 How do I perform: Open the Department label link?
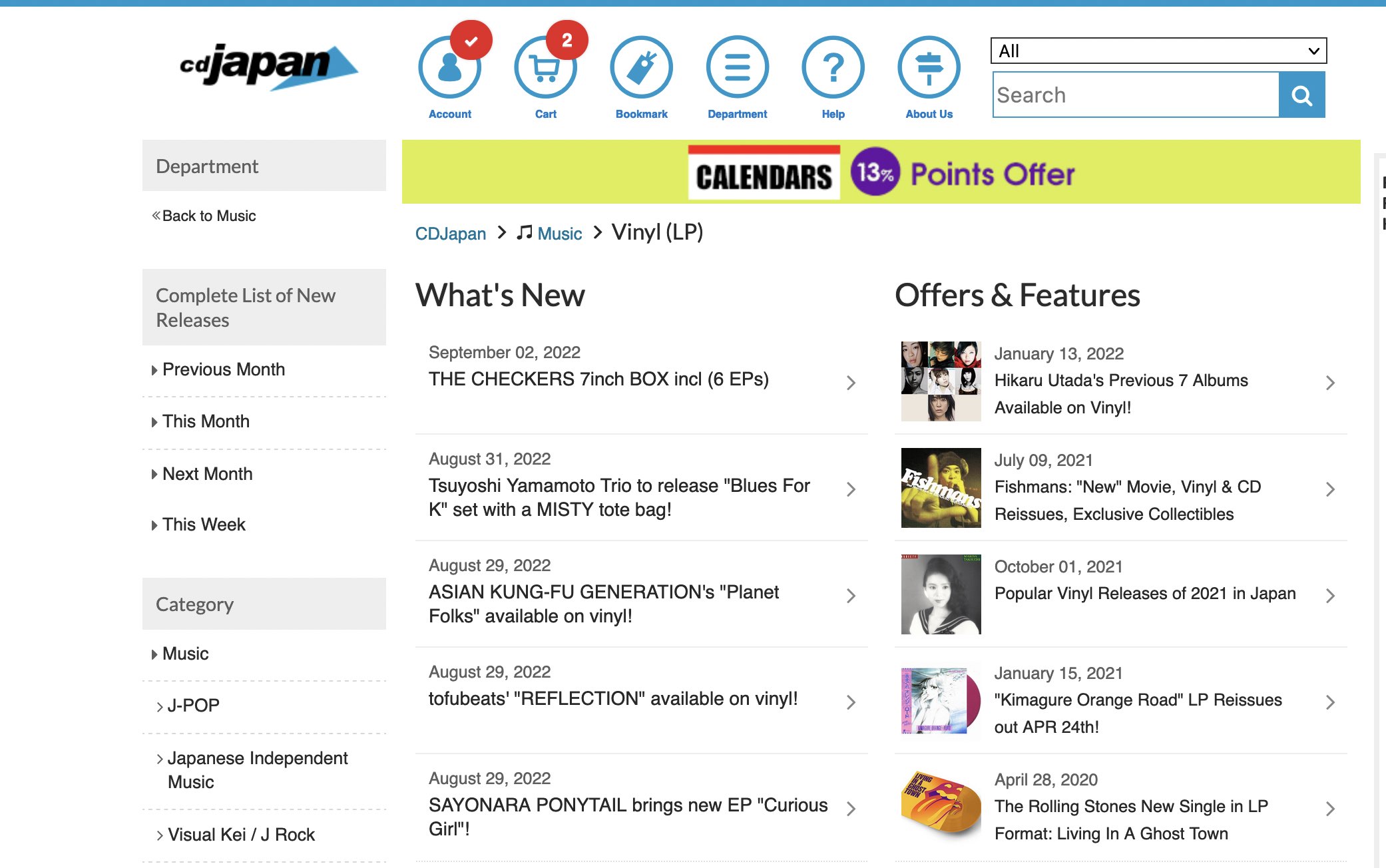click(x=737, y=114)
